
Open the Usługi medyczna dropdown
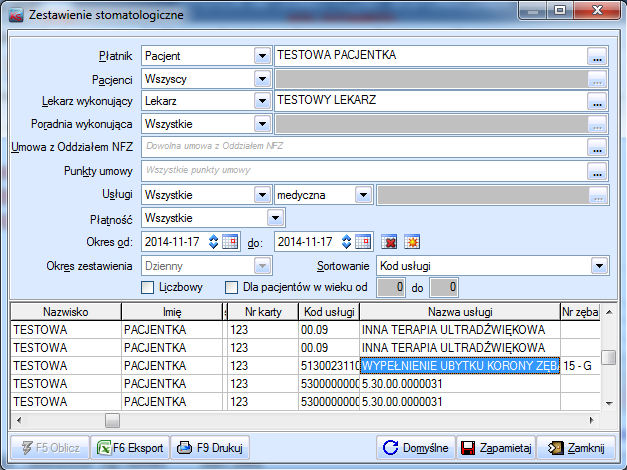pyautogui.click(x=363, y=194)
